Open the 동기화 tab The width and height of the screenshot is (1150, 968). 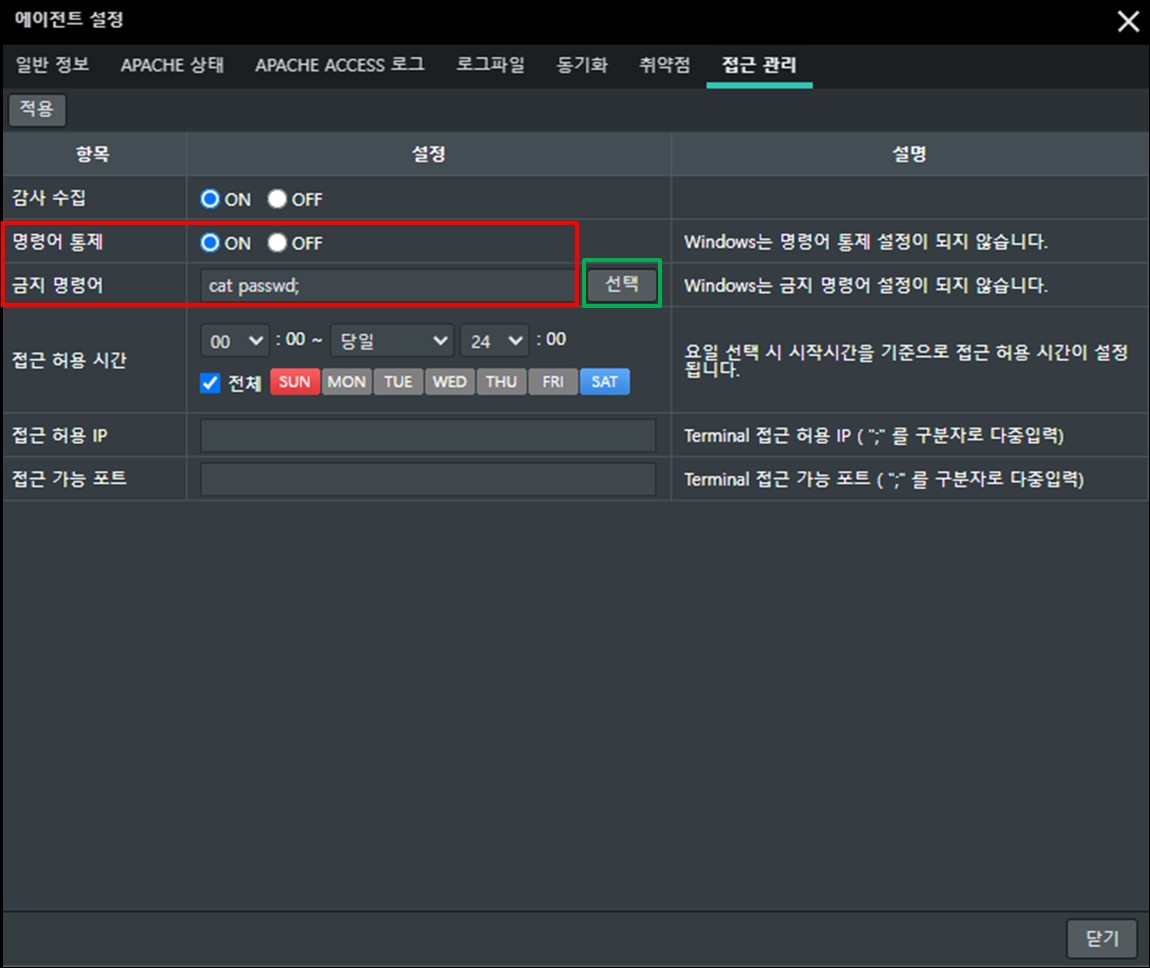(582, 65)
